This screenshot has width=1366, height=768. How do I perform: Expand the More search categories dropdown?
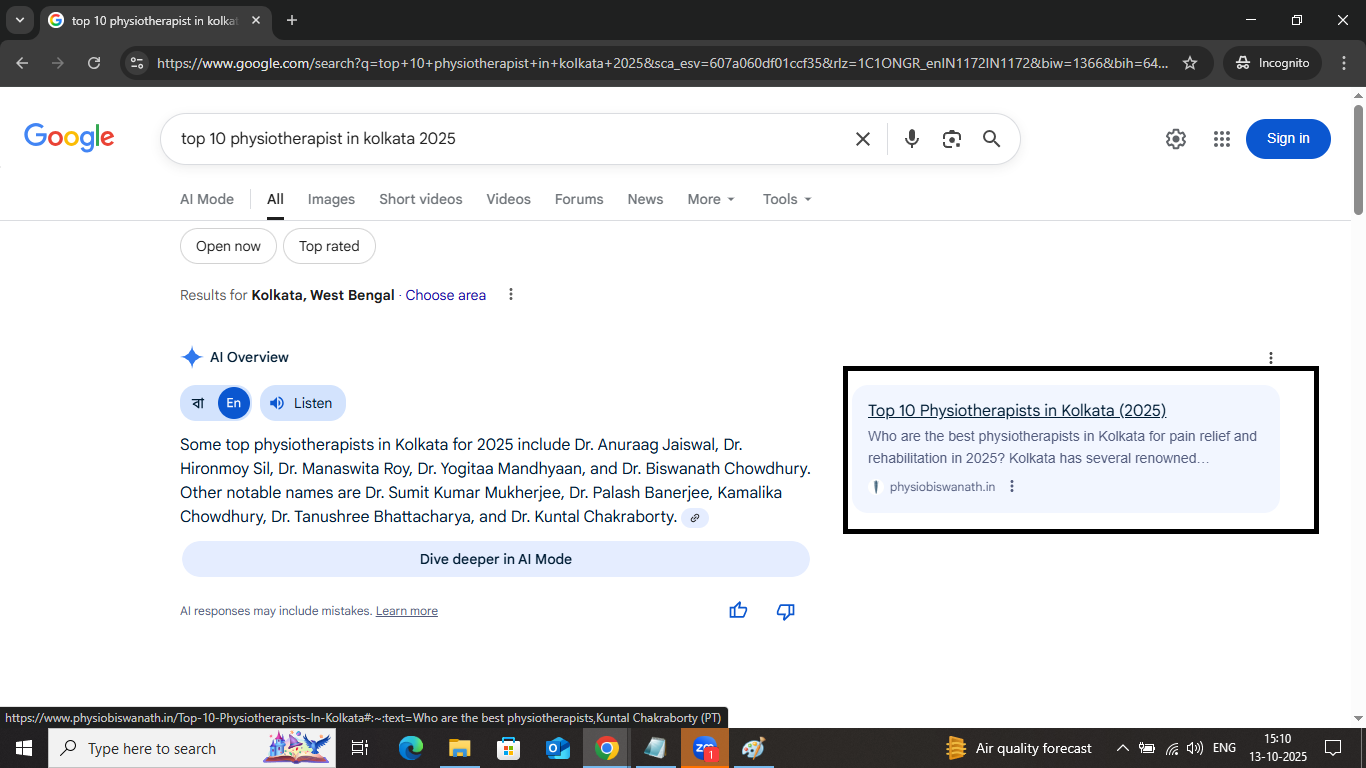(x=710, y=199)
